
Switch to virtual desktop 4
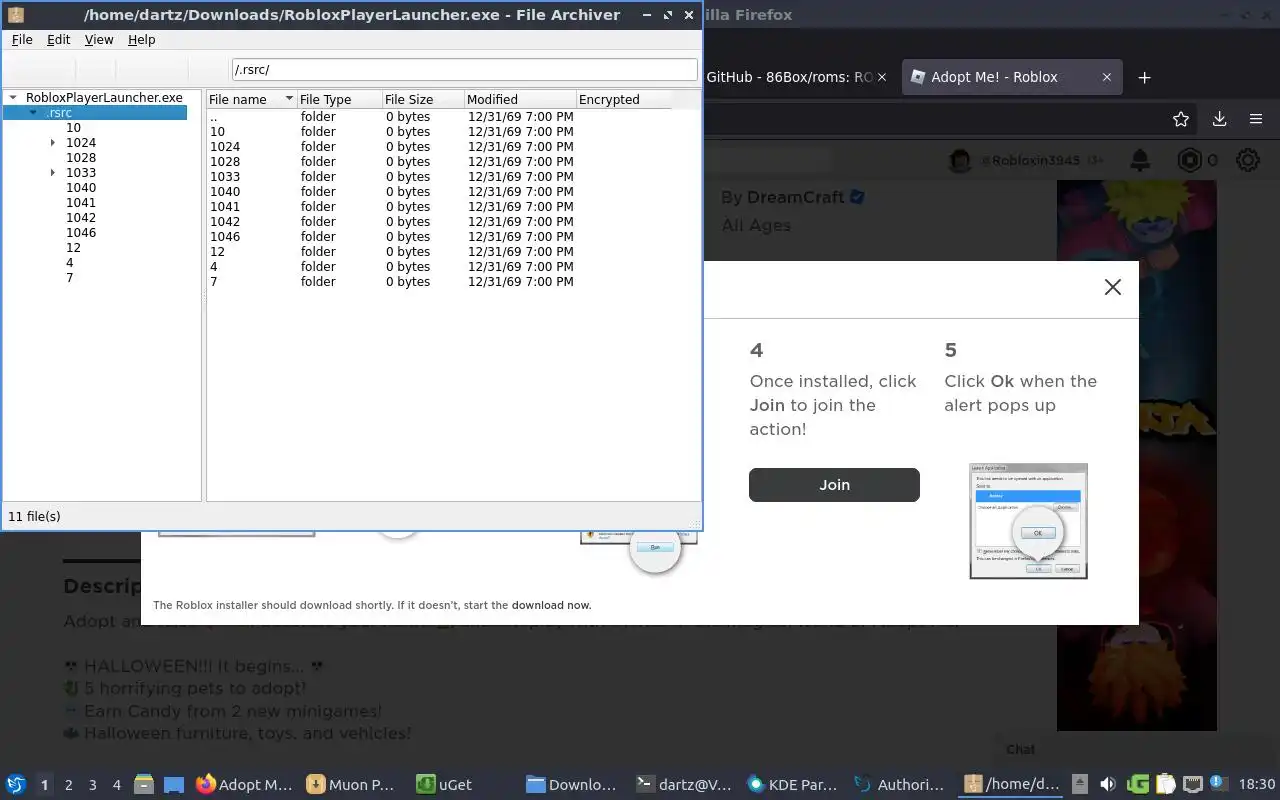point(117,785)
